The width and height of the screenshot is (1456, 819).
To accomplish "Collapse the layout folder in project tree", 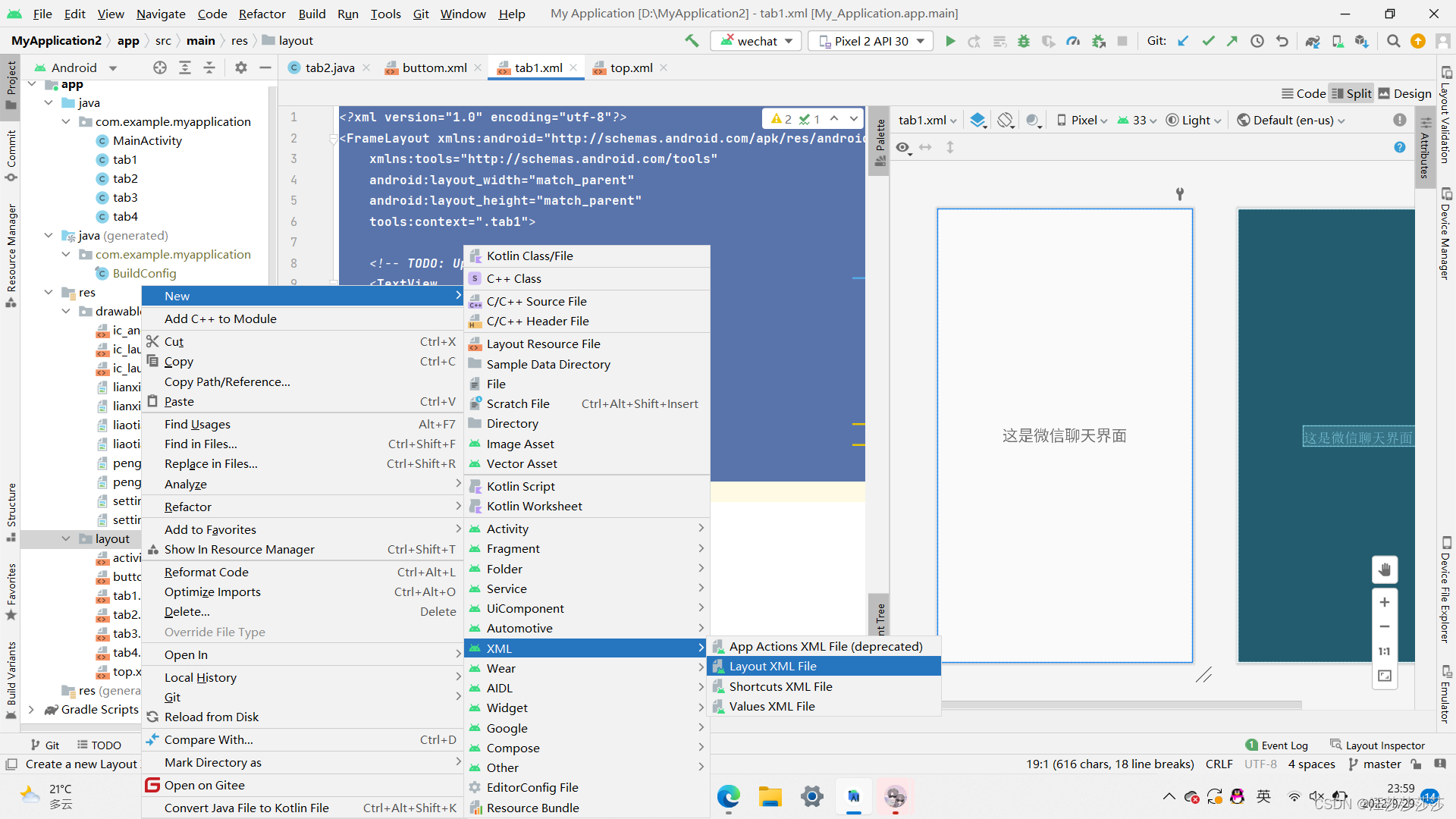I will click(66, 538).
